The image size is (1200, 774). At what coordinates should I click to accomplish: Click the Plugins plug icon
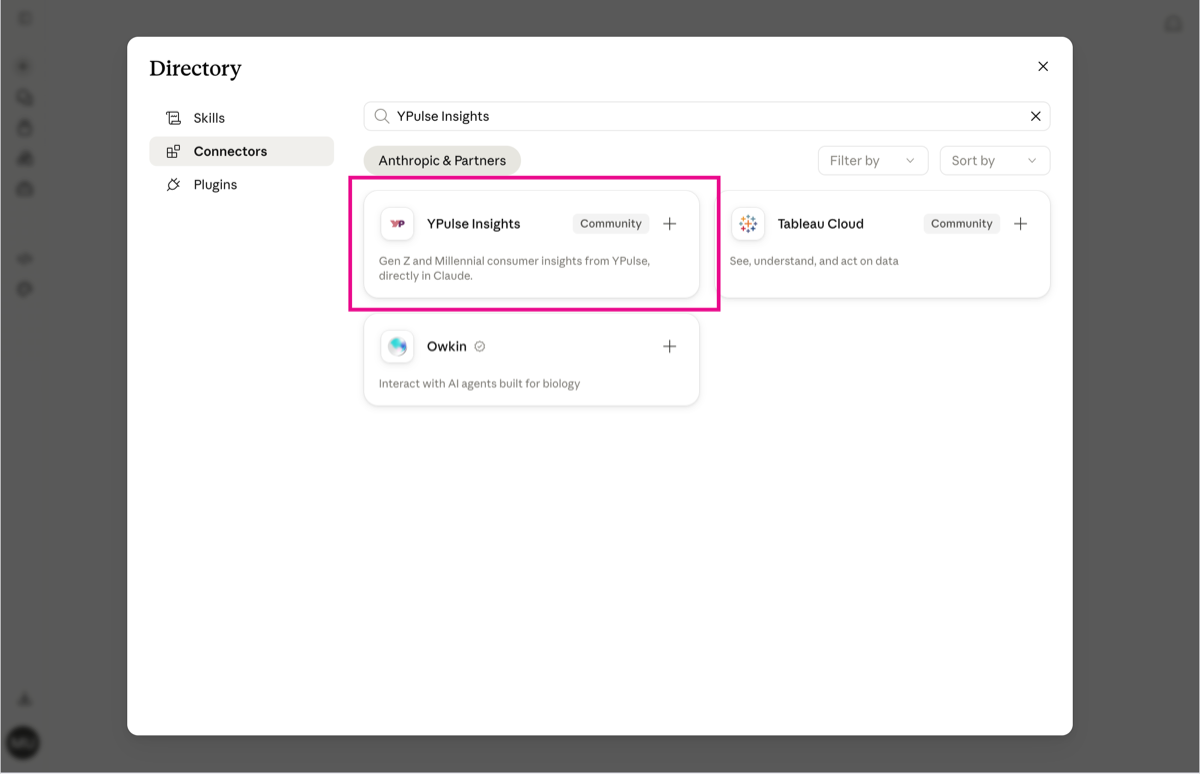pos(173,185)
